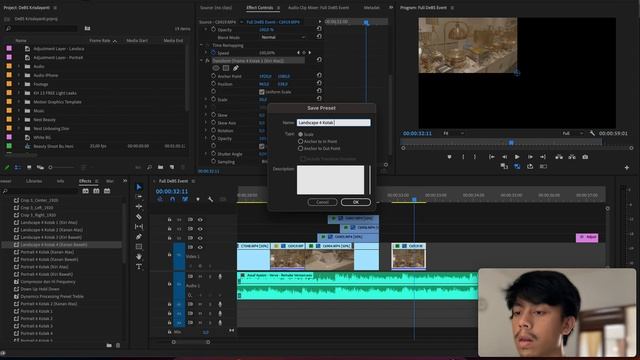Open timeline display settings wrench

click(210, 199)
